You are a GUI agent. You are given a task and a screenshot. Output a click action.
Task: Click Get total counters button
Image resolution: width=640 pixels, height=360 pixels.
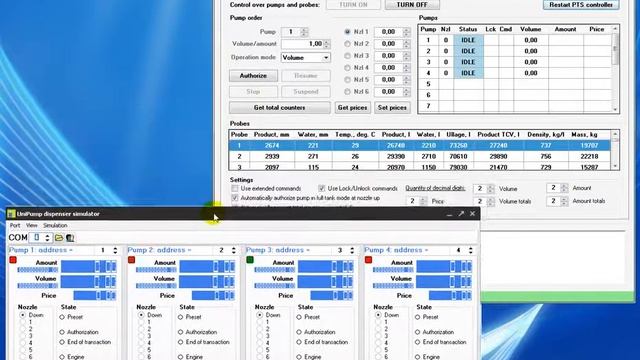pos(280,108)
